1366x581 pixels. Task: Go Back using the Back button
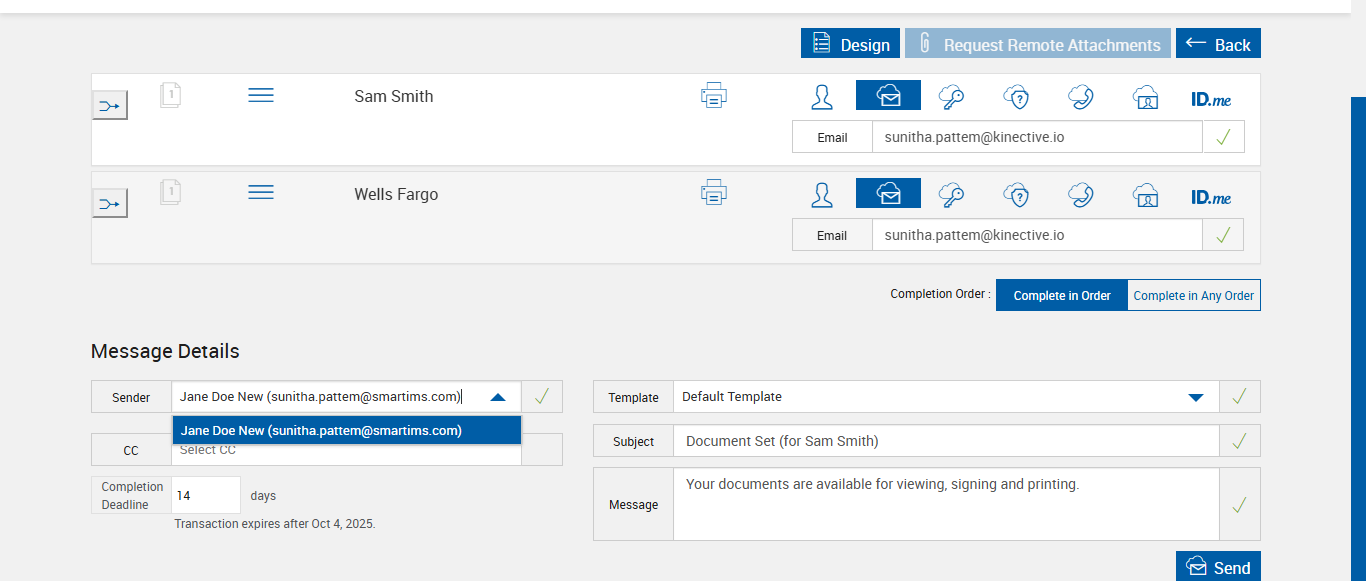1218,44
